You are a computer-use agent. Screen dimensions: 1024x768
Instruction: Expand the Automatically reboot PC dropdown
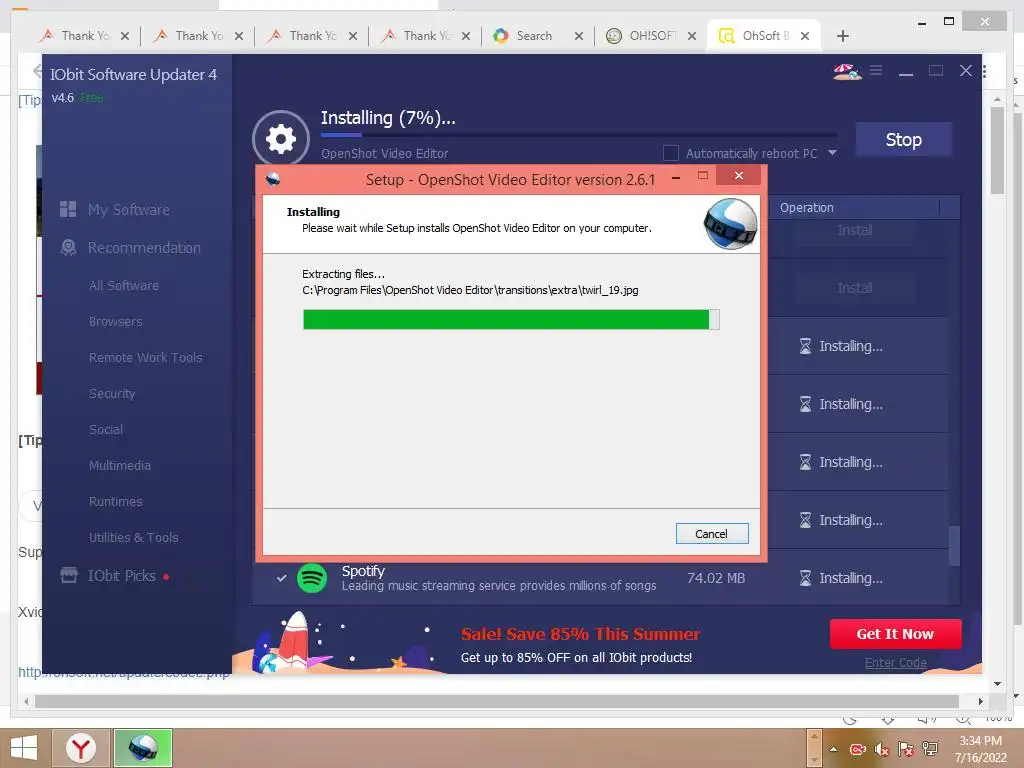click(x=832, y=153)
